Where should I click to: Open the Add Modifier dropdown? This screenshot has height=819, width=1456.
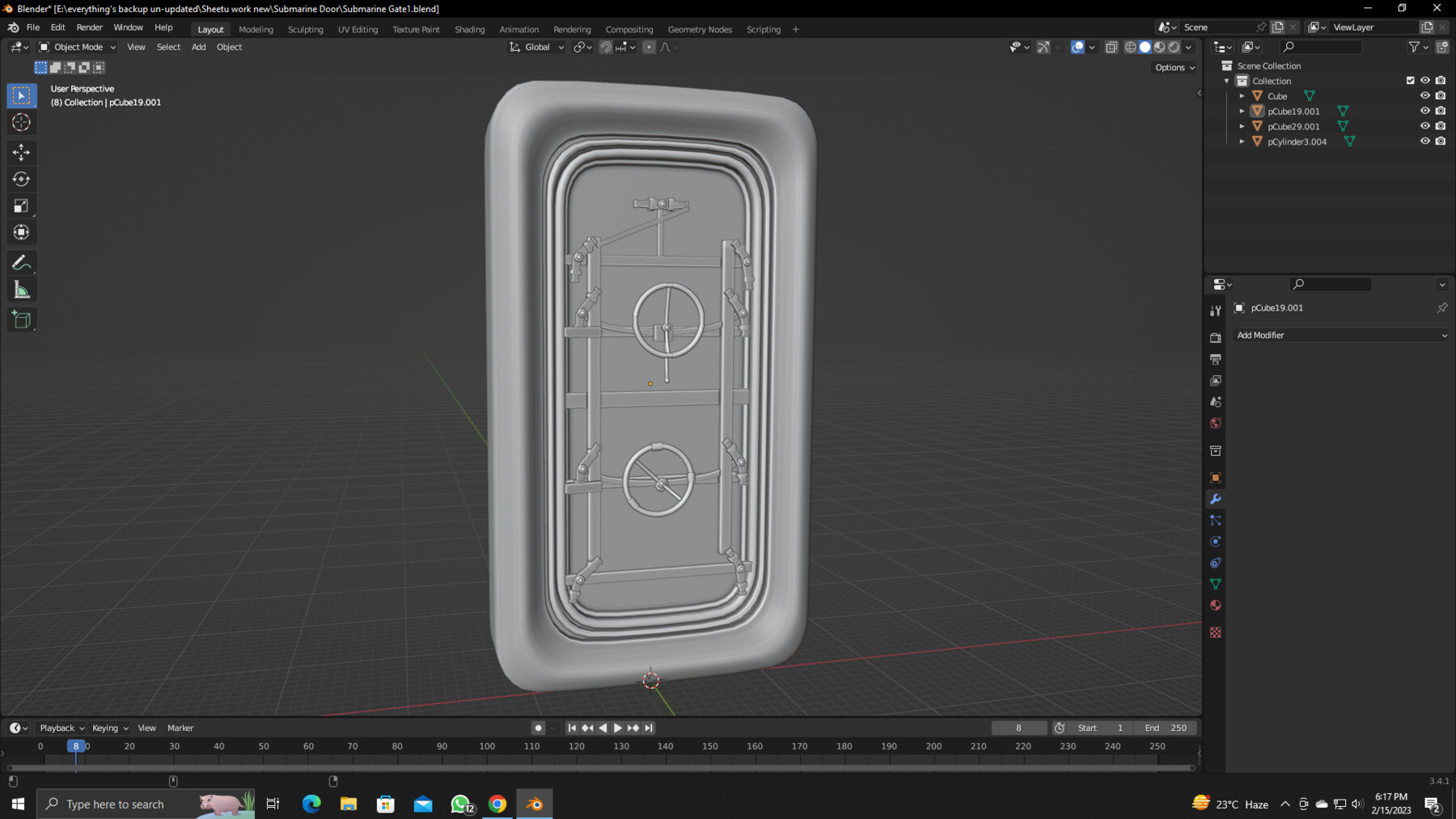pyautogui.click(x=1340, y=336)
